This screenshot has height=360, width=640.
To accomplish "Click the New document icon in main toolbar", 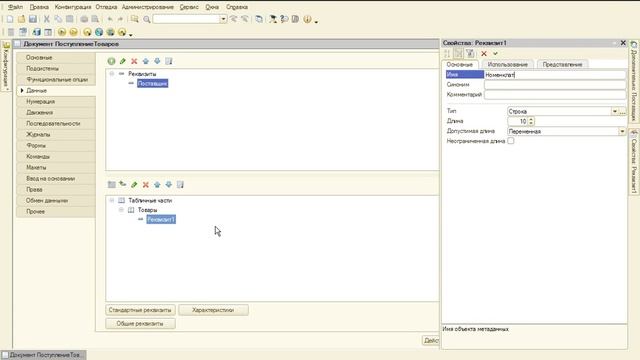I will coord(10,19).
